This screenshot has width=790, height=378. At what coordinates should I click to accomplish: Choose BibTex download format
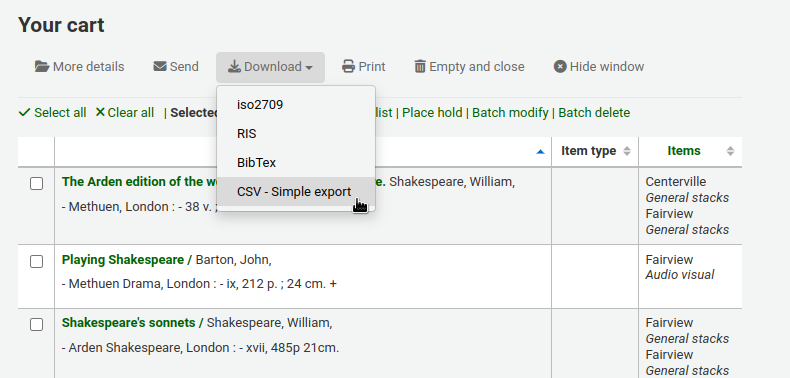tap(296, 163)
